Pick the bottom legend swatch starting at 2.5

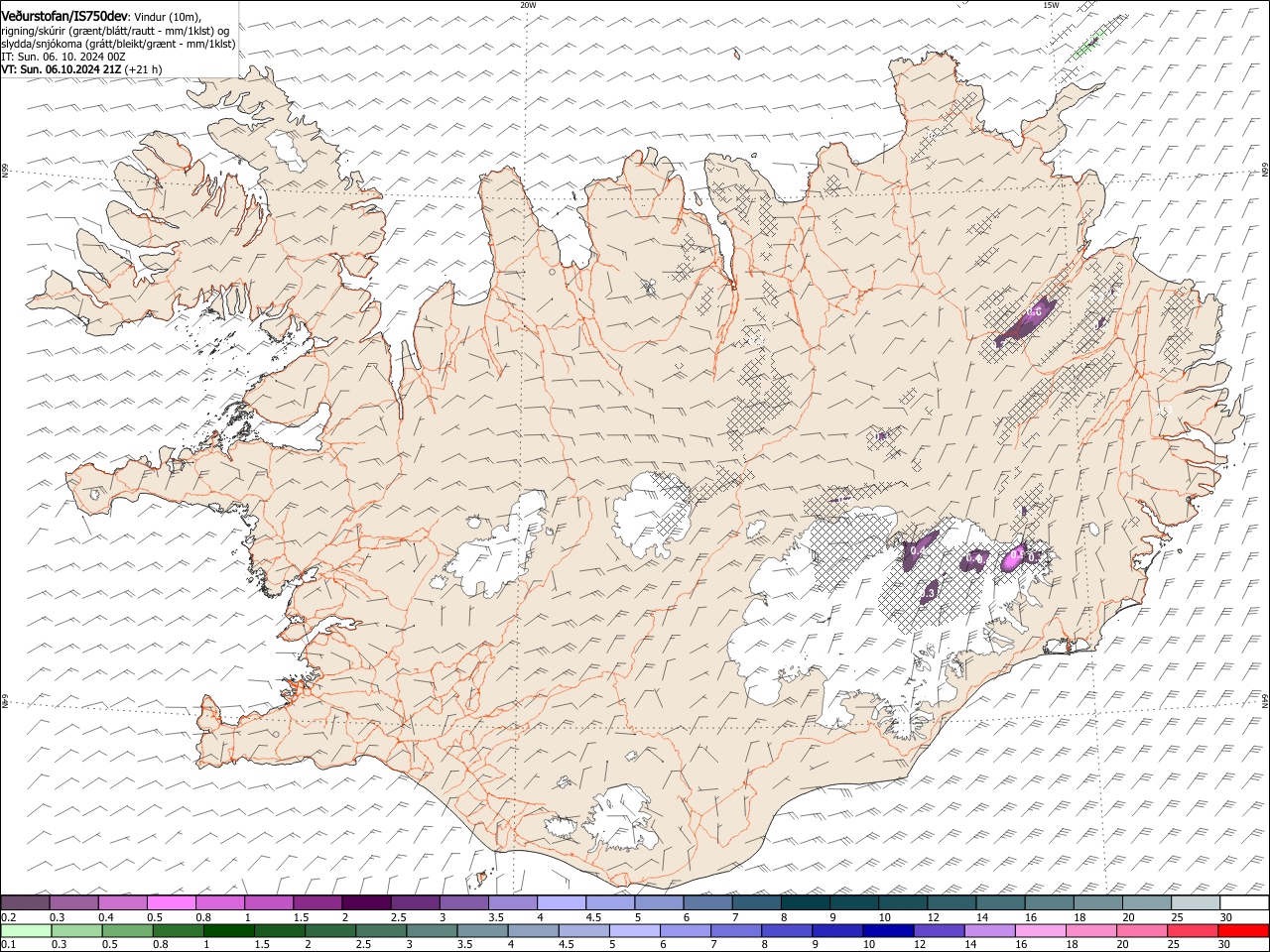pos(381,930)
